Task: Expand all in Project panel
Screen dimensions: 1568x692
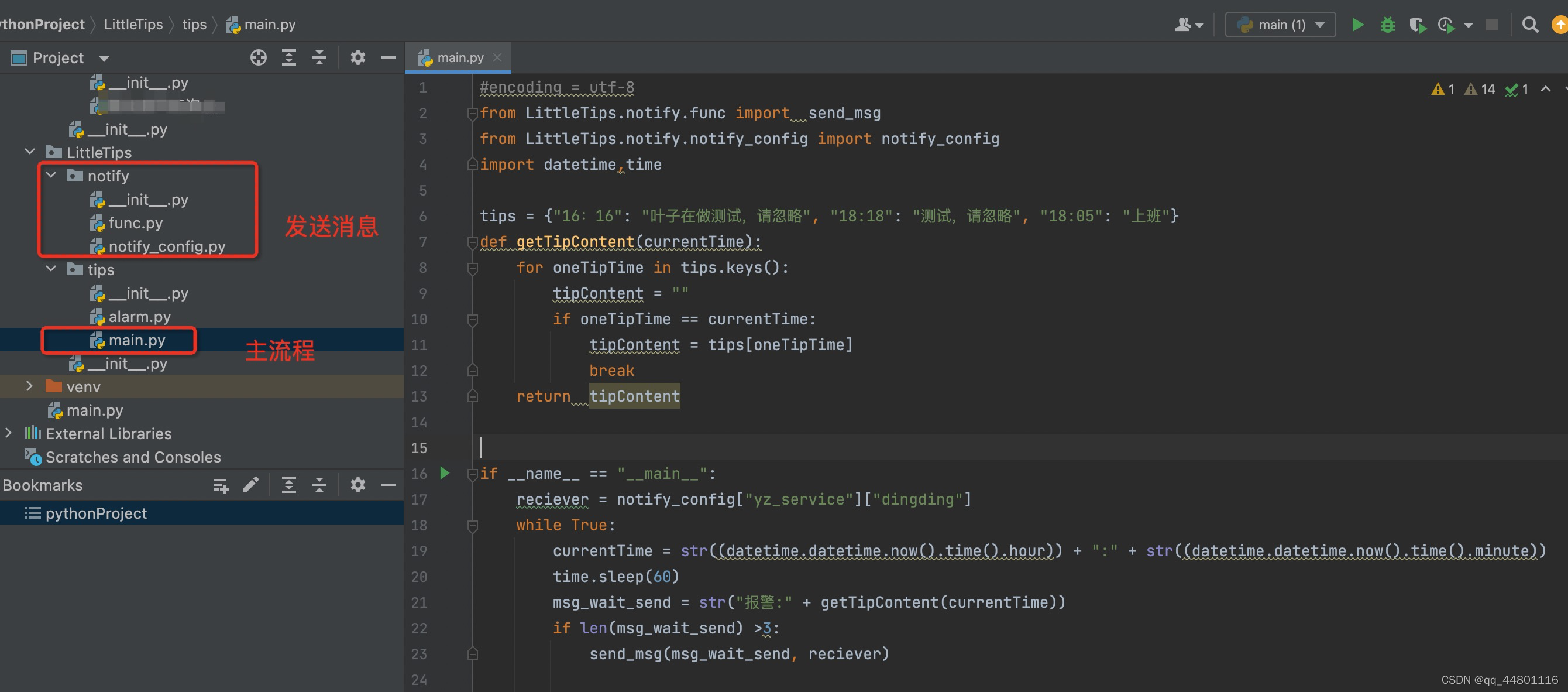Action: click(288, 58)
